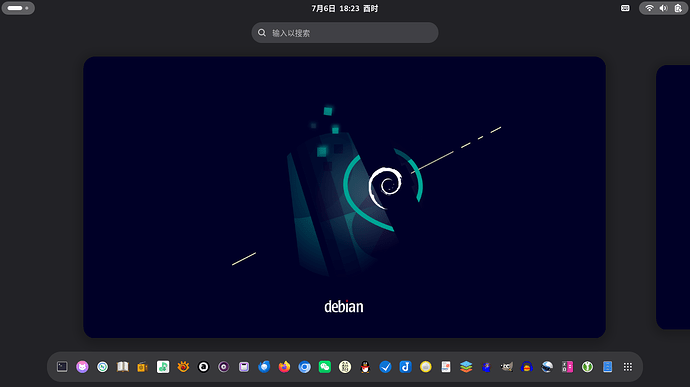Open the document viewer icon in dock
Image resolution: width=690 pixels, height=387 pixels.
click(446, 367)
